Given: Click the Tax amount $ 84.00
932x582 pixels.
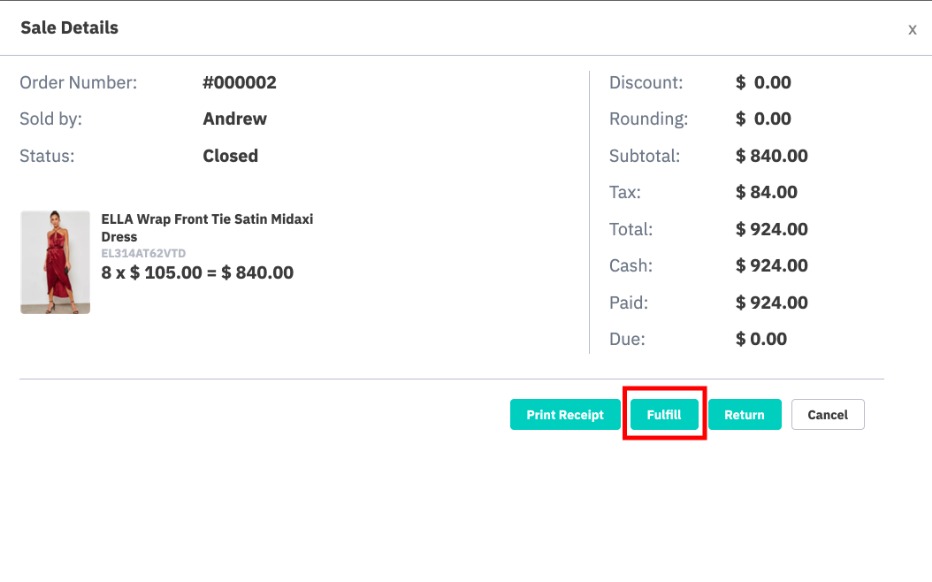Looking at the screenshot, I should pos(766,192).
